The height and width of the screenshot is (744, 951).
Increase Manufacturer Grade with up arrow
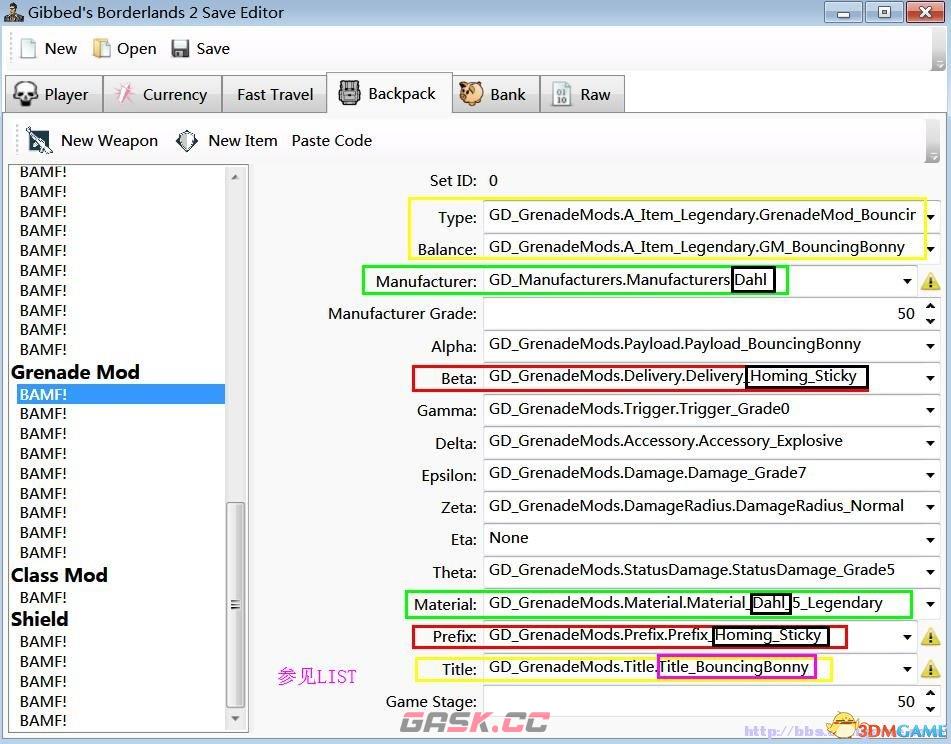930,307
